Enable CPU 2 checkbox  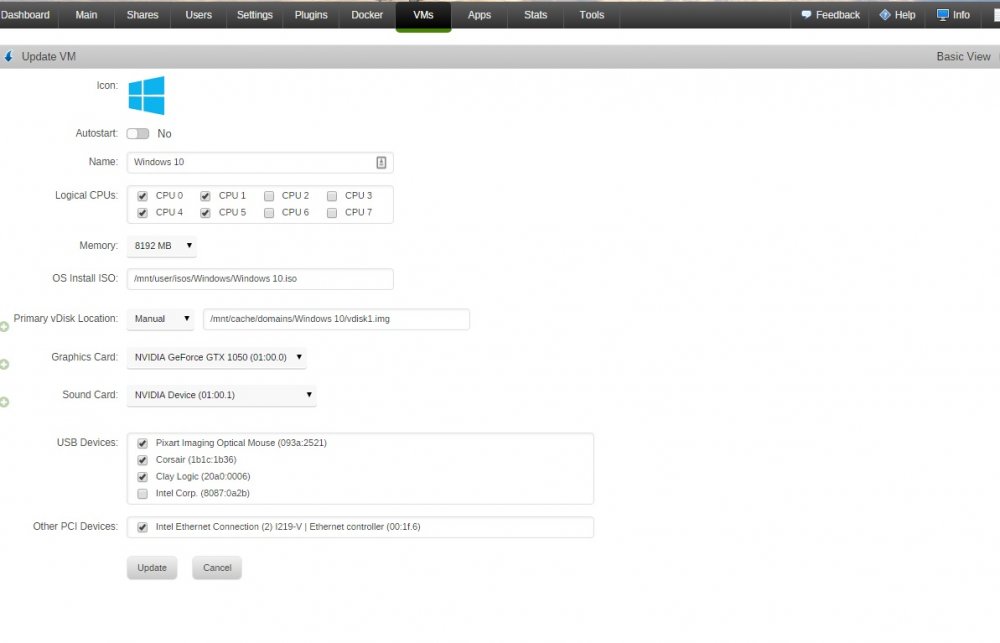point(269,196)
